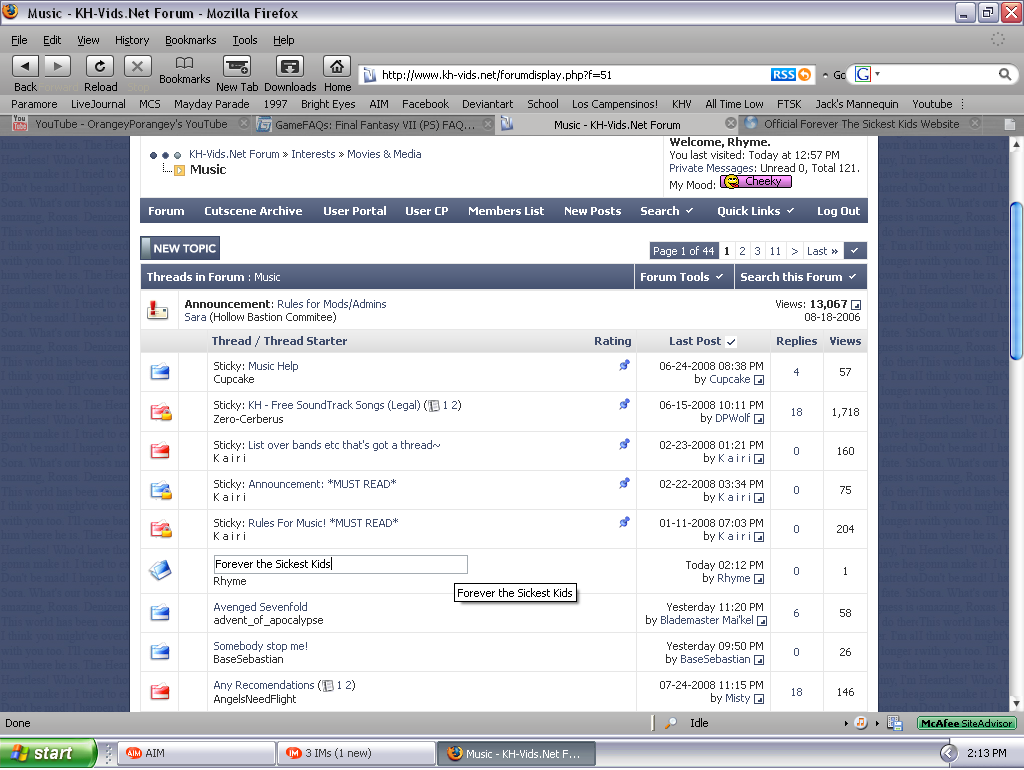Image resolution: width=1024 pixels, height=770 pixels.
Task: Click the RSS feed icon in address bar
Action: [790, 74]
